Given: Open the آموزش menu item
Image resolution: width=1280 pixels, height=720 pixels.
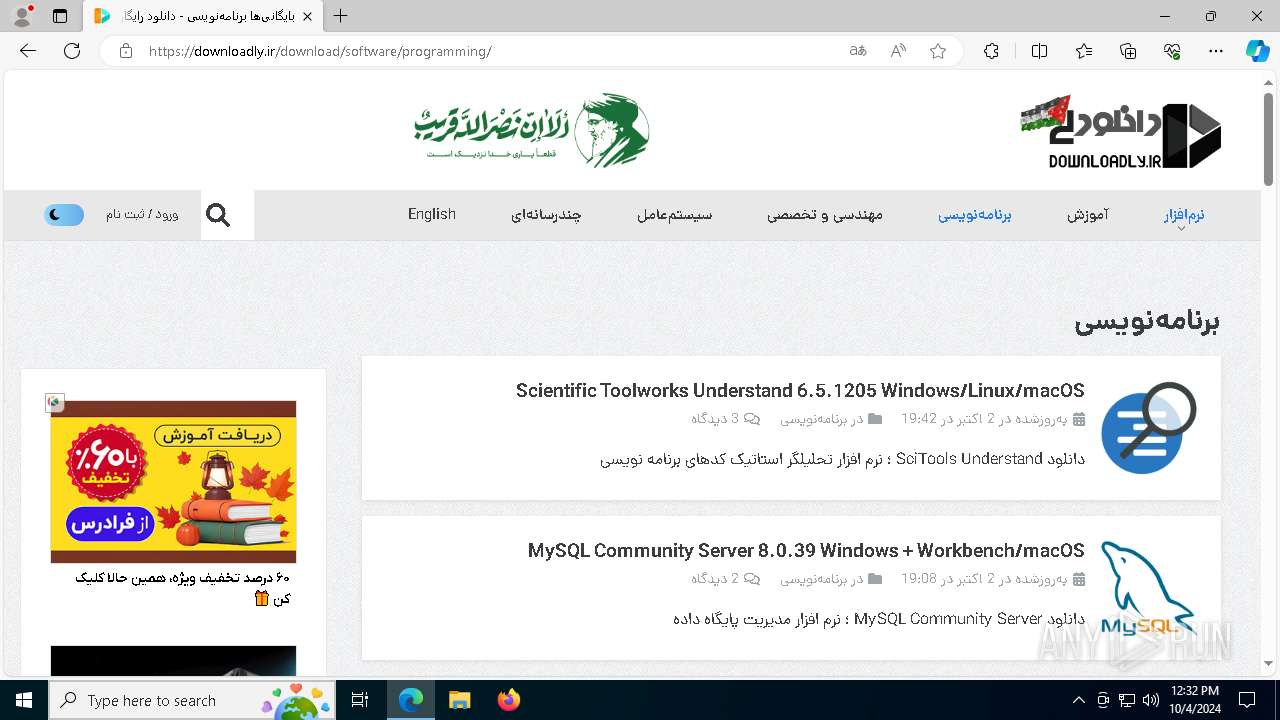Looking at the screenshot, I should [1088, 214].
